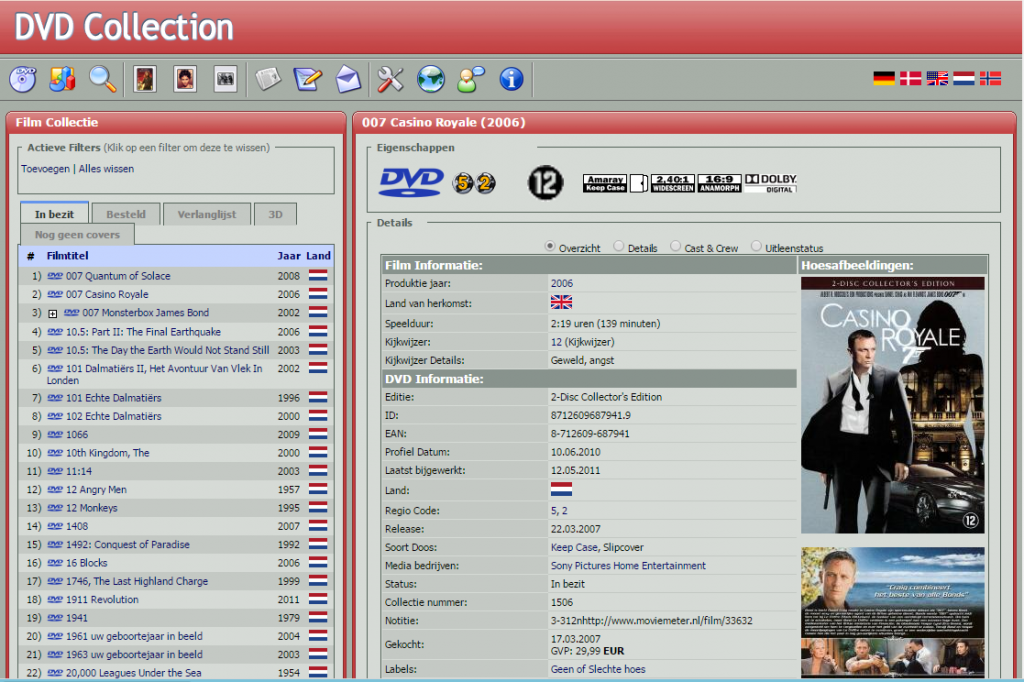
Task: Click the notepad with pencil icon
Action: (x=307, y=78)
